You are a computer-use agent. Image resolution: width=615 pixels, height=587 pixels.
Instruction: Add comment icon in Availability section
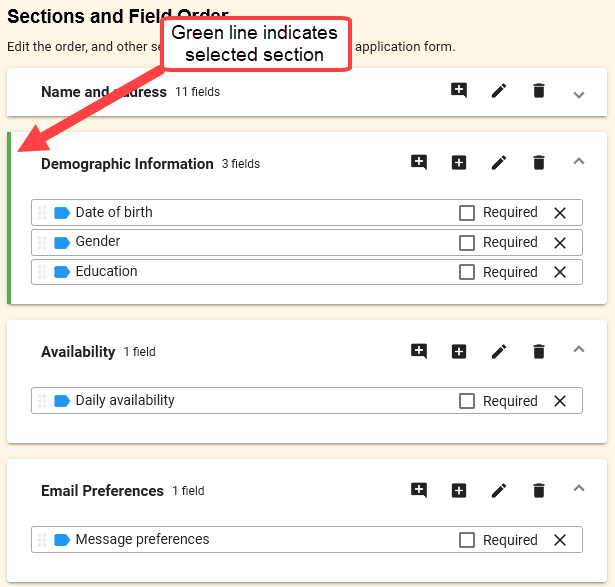click(x=419, y=351)
